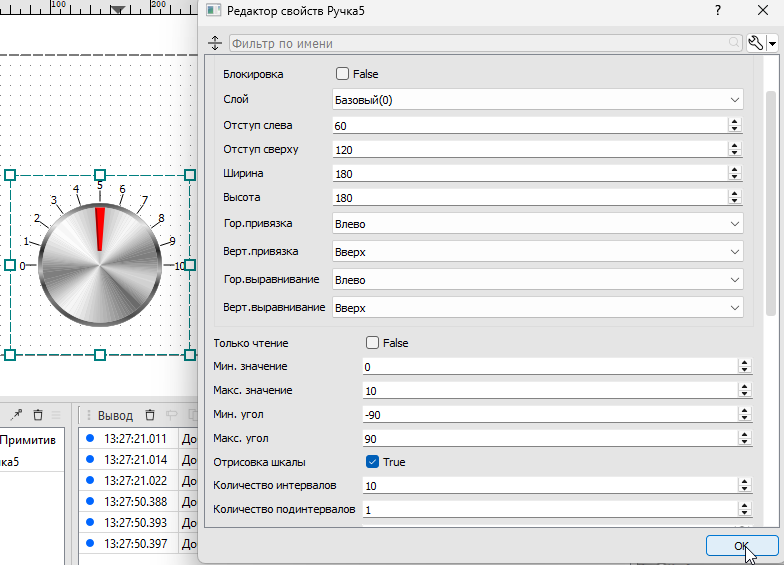Click trash icon in Вывод panel

tap(150, 415)
